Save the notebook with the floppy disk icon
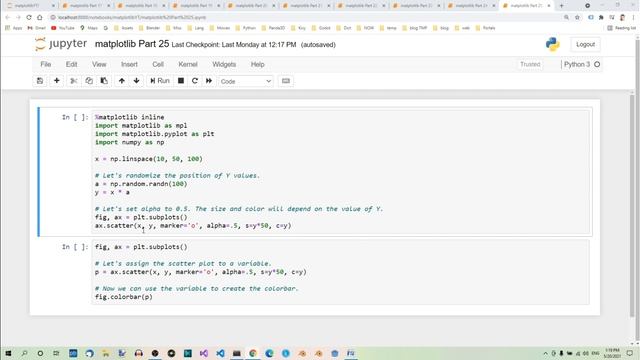The width and height of the screenshot is (640, 360). click(x=40, y=81)
